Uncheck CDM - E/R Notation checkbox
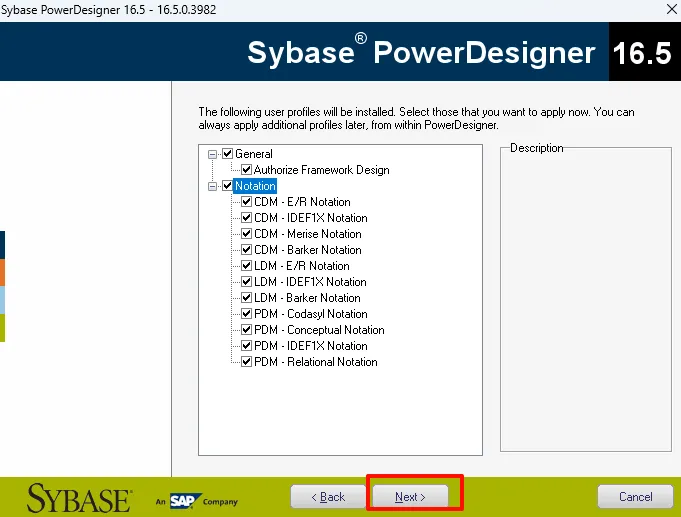Image resolution: width=681 pixels, height=517 pixels. tap(247, 202)
